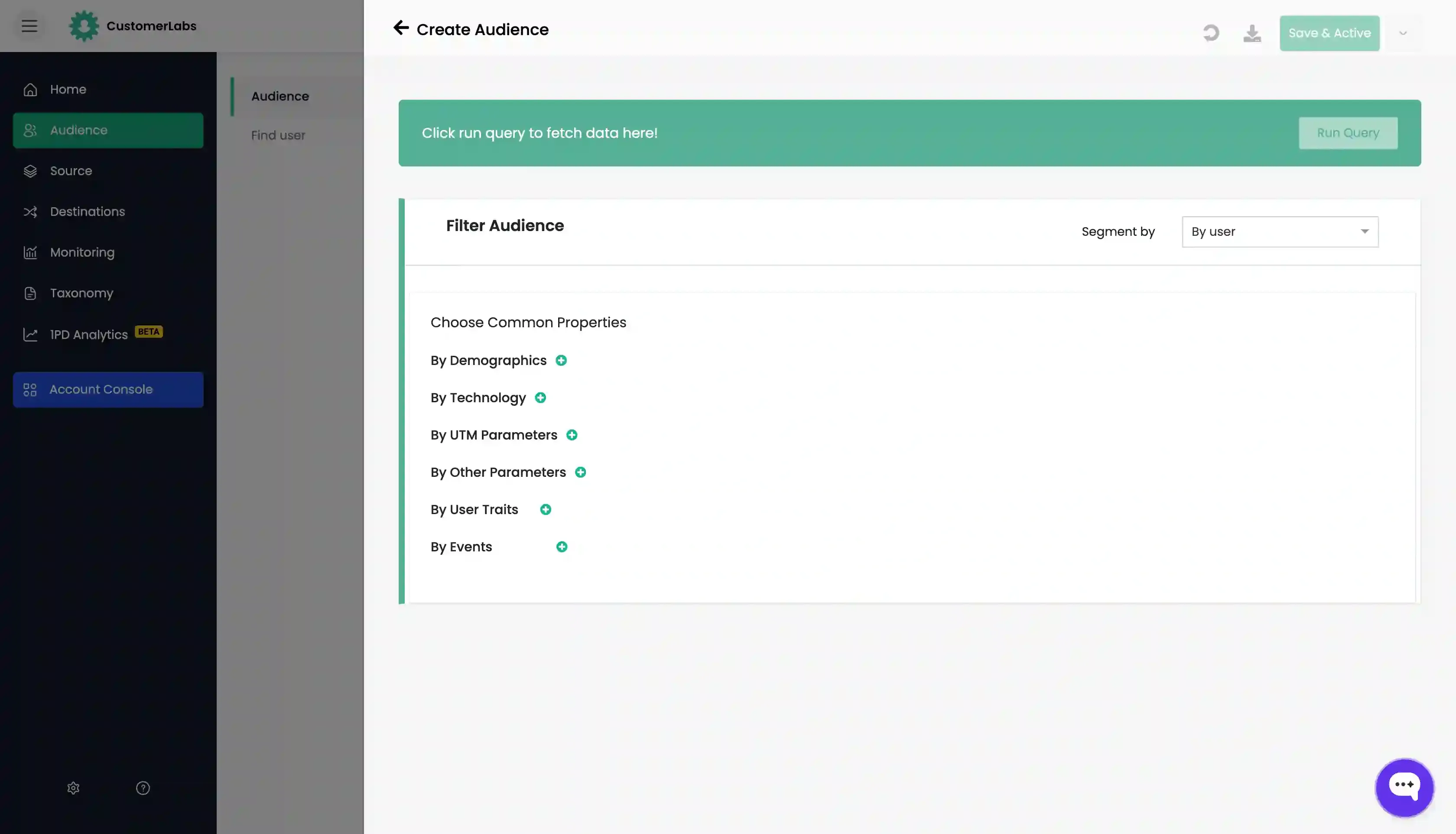Screen dimensions: 1456x834
Task: Click the CustomerLabs brand name
Action: [x=151, y=26]
